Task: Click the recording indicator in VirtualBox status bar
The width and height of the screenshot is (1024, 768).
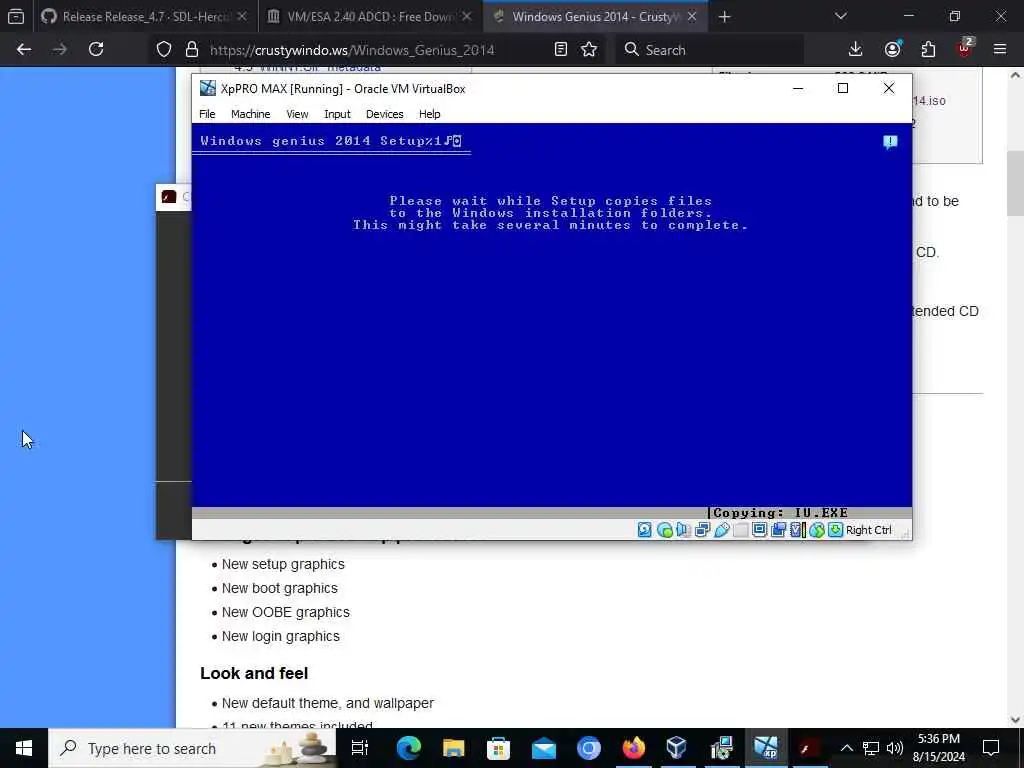Action: coord(778,530)
